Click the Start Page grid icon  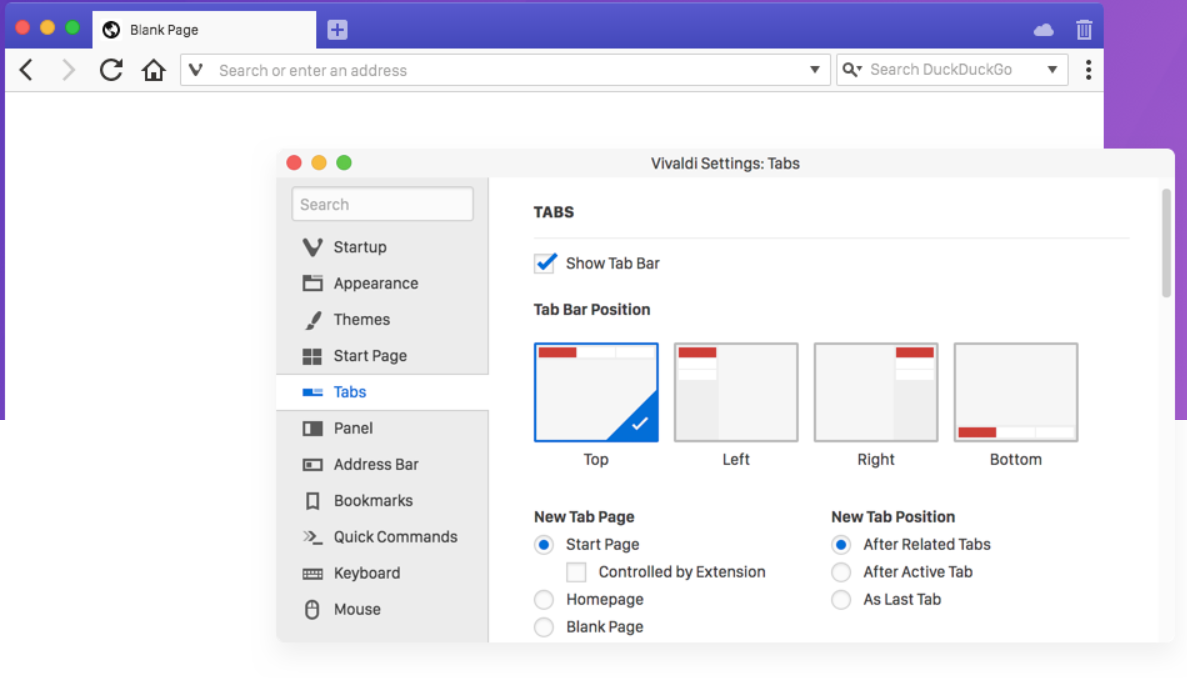pyautogui.click(x=313, y=356)
